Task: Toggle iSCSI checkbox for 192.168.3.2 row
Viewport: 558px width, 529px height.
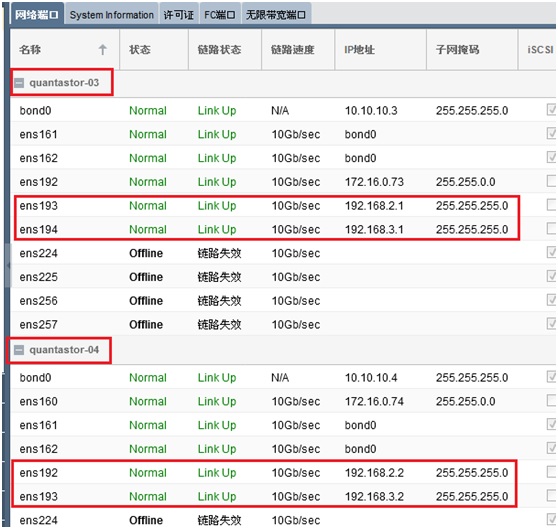Action: pyautogui.click(x=551, y=496)
